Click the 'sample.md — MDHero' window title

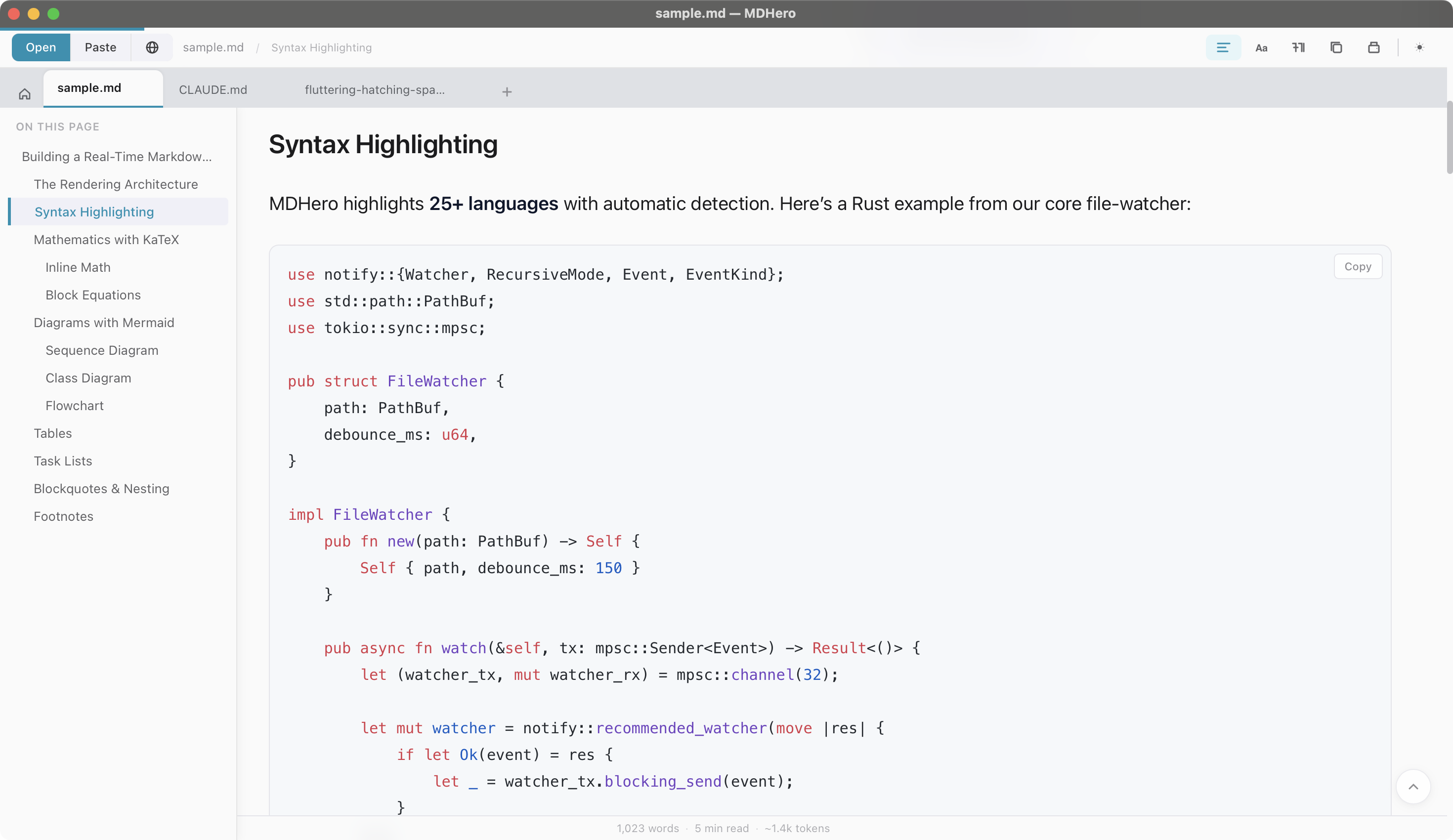(726, 13)
